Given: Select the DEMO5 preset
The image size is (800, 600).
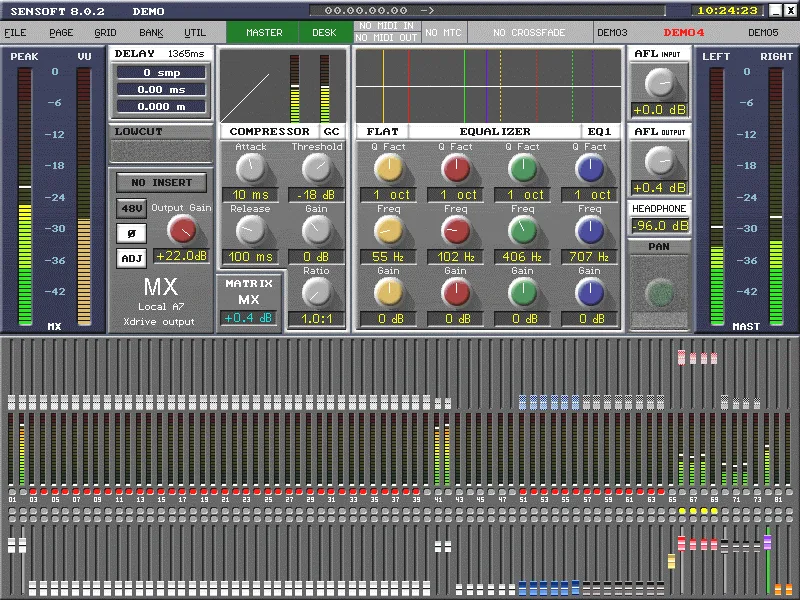Looking at the screenshot, I should (x=763, y=32).
